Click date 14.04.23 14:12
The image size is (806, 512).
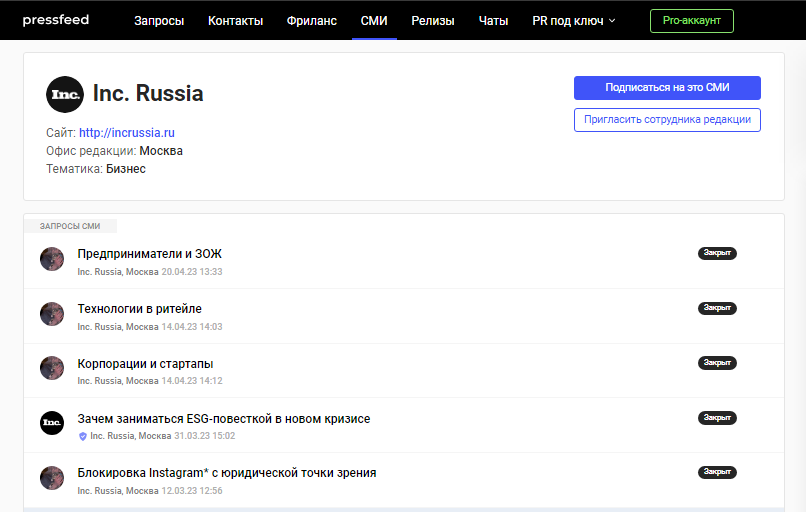pyautogui.click(x=192, y=381)
